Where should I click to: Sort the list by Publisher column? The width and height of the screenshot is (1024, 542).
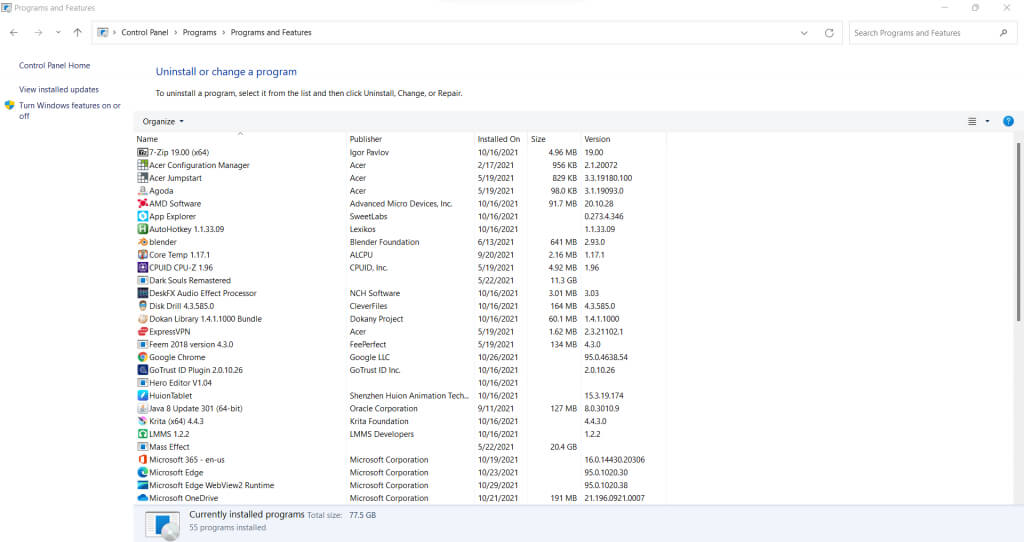point(366,139)
